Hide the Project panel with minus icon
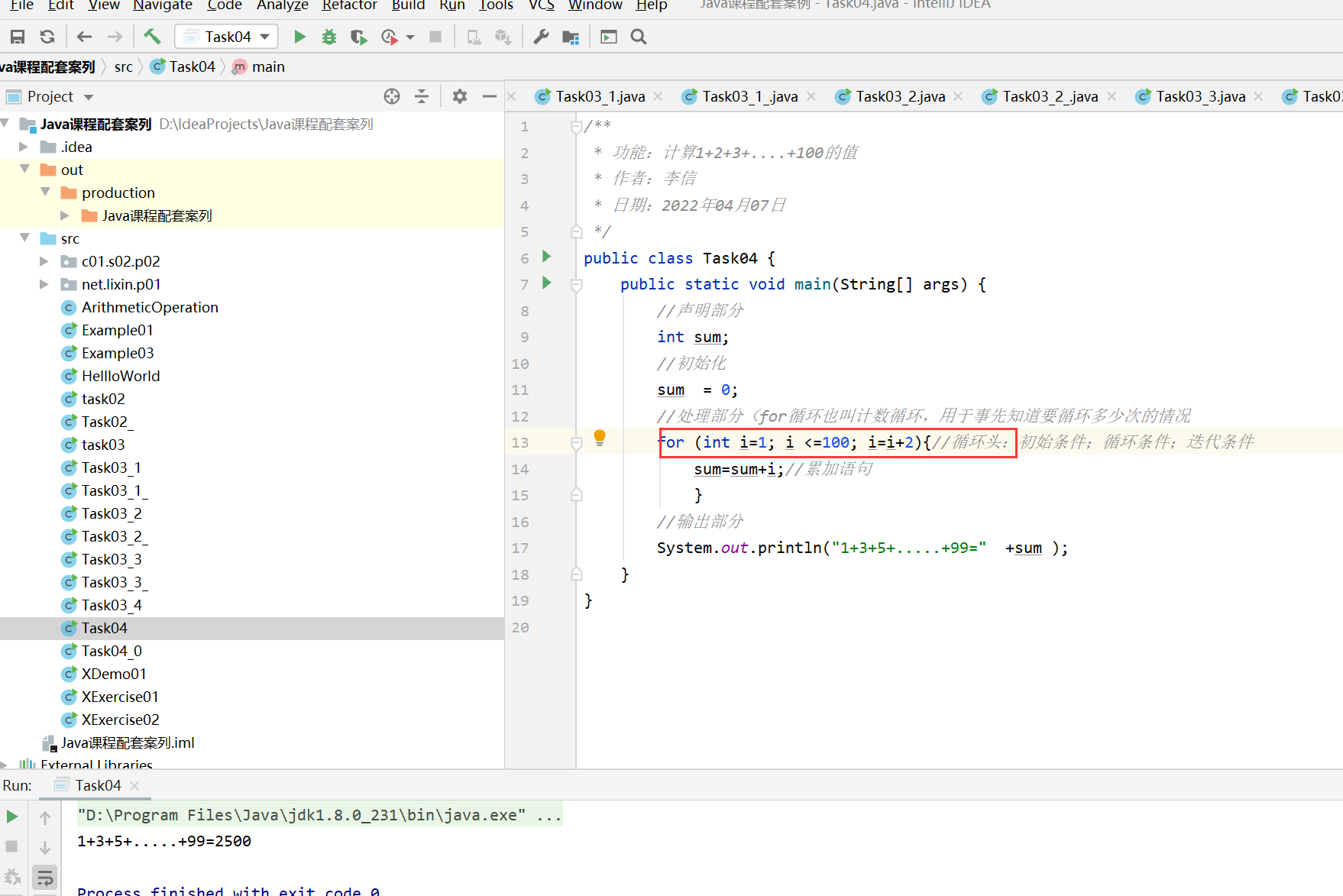Viewport: 1343px width, 896px height. (x=490, y=96)
